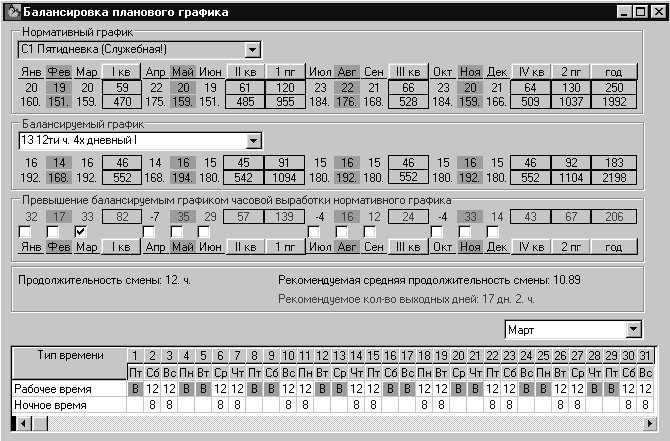Click год button in excess section
Image resolution: width=670 pixels, height=441 pixels.
[614, 247]
